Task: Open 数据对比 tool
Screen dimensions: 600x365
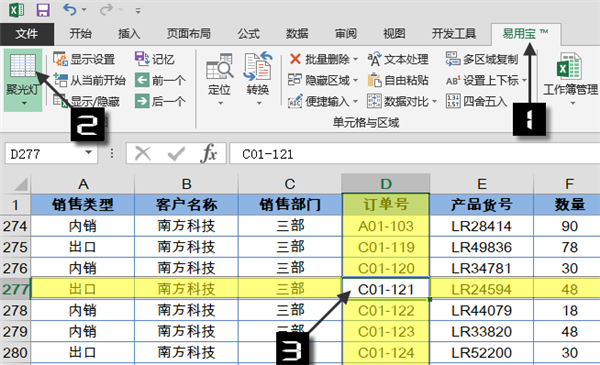Action: coord(402,101)
